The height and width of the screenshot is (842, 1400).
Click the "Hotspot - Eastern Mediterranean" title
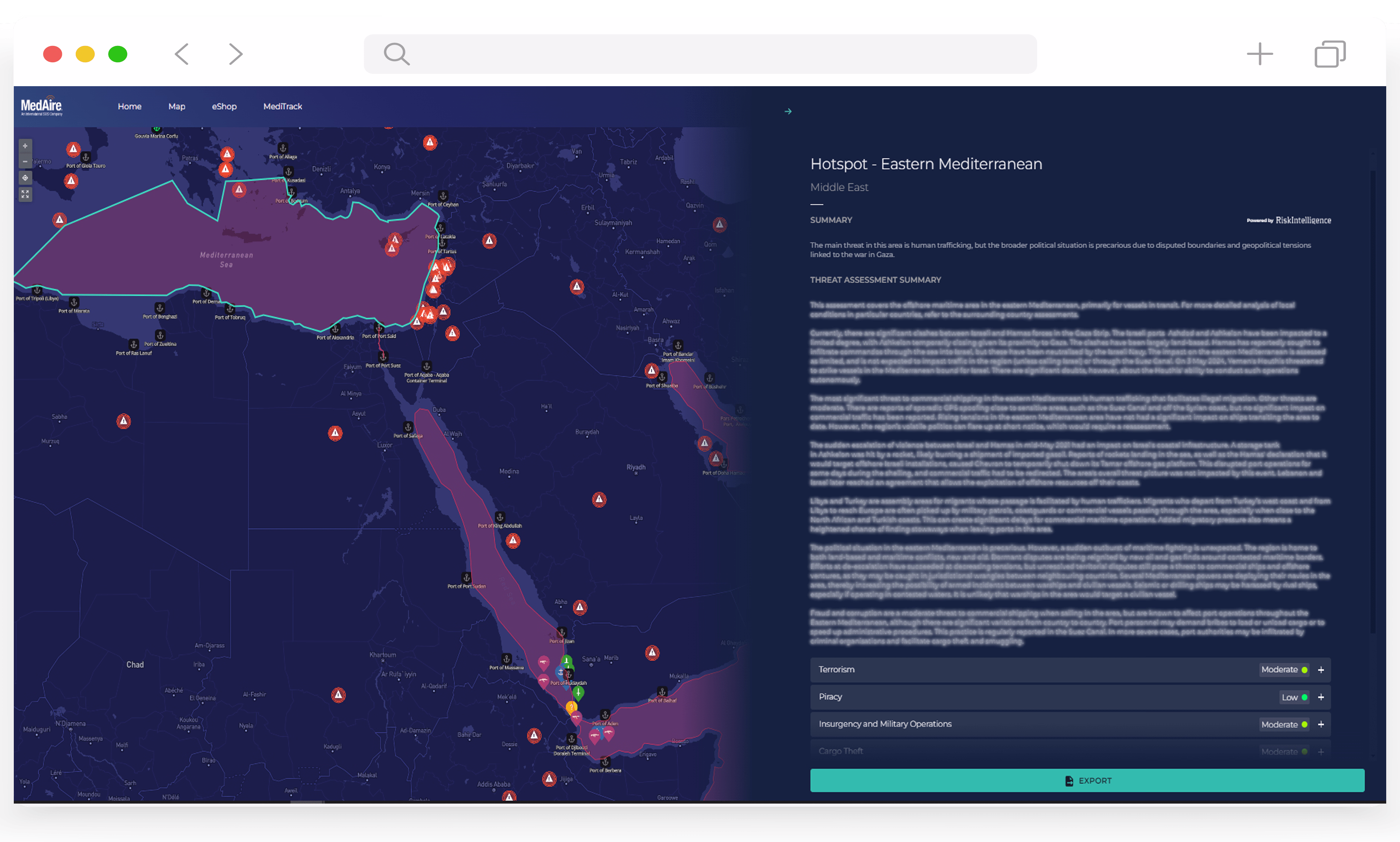tap(926, 164)
